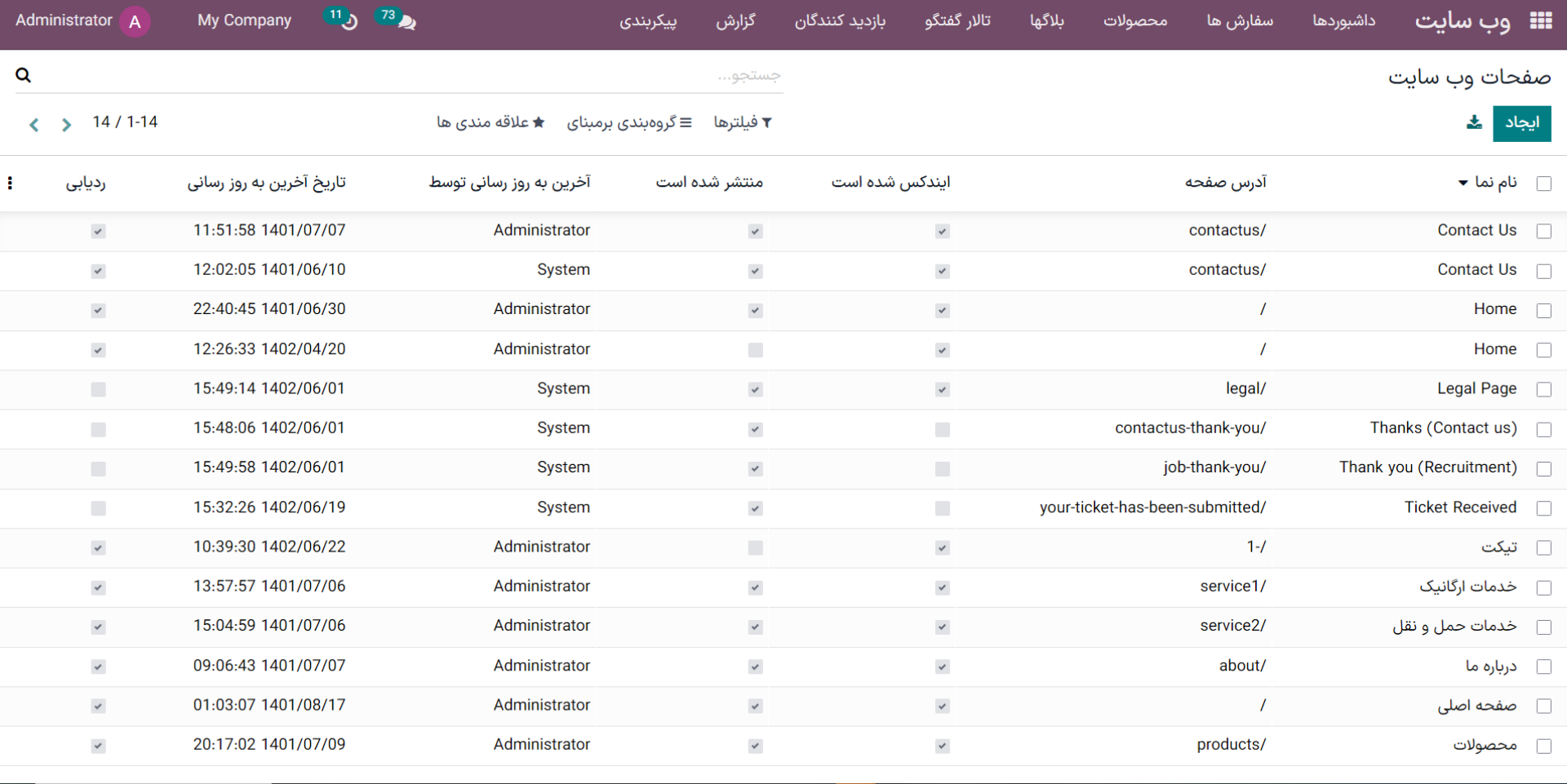Screen dimensions: 1567x784
Task: Click the جستجو search input field
Action: (x=408, y=75)
